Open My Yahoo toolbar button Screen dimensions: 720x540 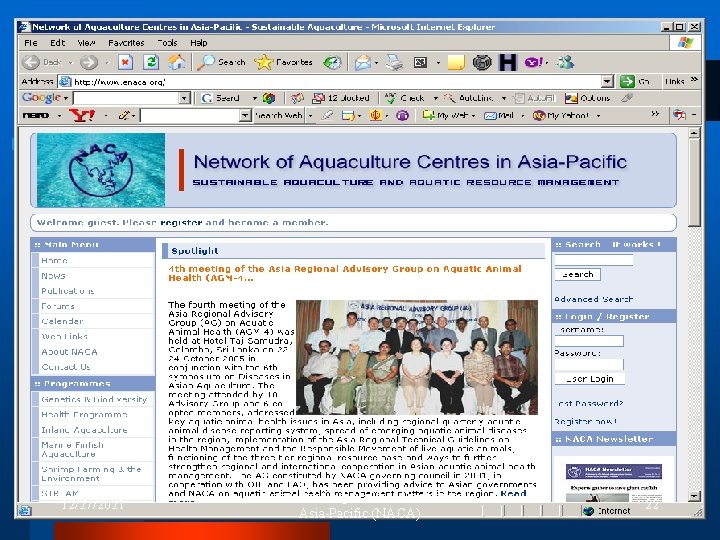point(561,115)
